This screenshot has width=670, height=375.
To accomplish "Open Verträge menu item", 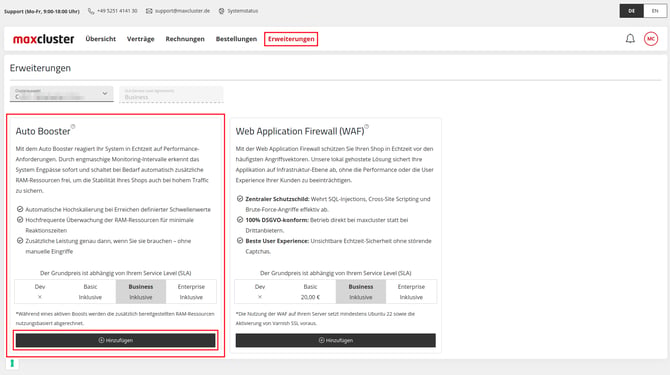I will tap(141, 39).
